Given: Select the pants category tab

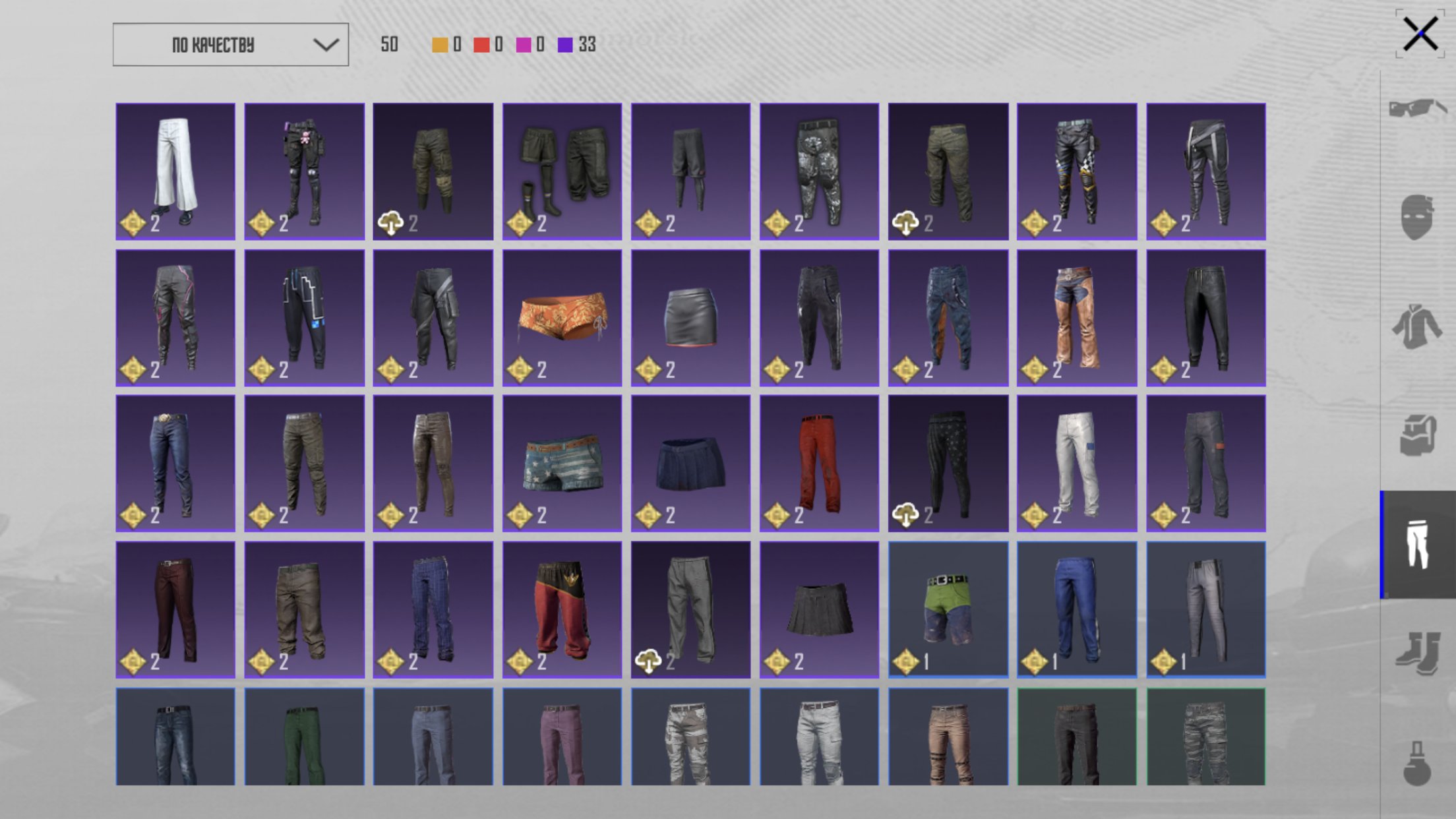Looking at the screenshot, I should (1418, 545).
